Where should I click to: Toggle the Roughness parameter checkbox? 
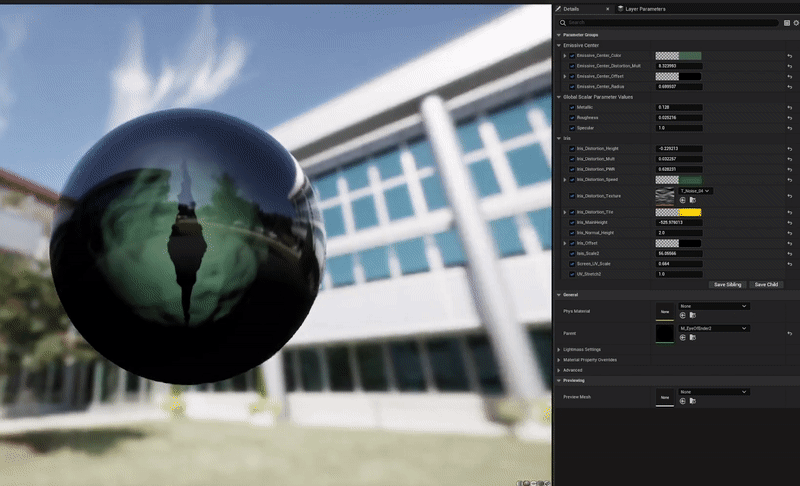572,117
